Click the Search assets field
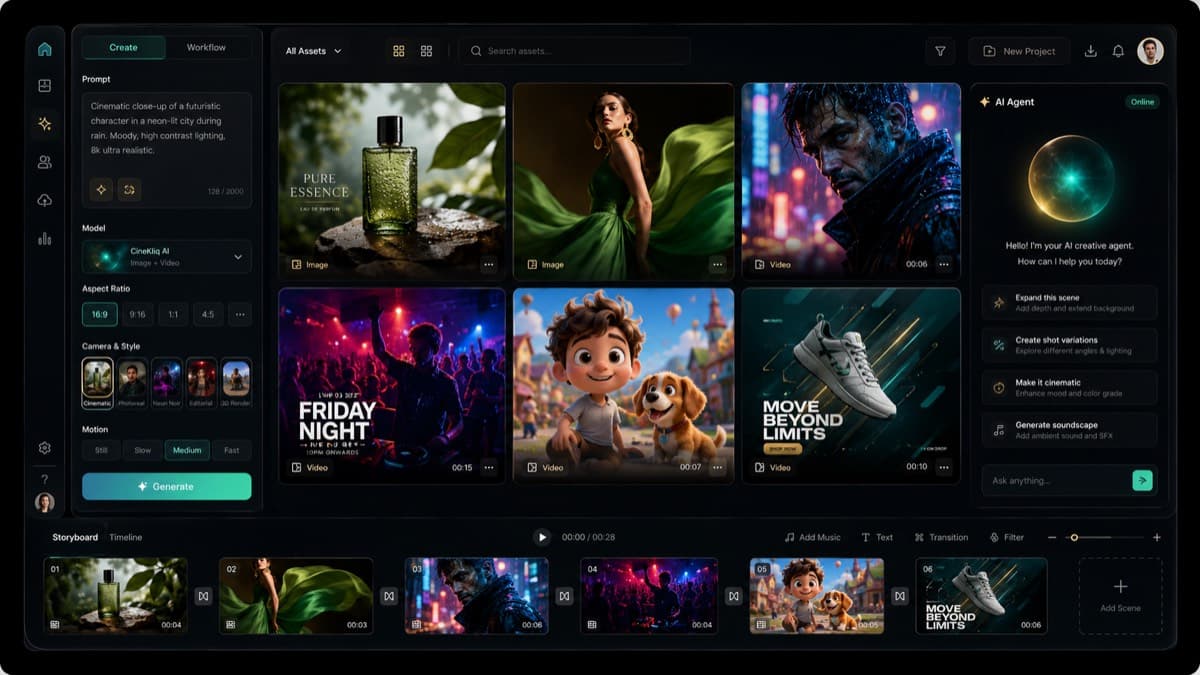Image resolution: width=1200 pixels, height=675 pixels. click(575, 51)
